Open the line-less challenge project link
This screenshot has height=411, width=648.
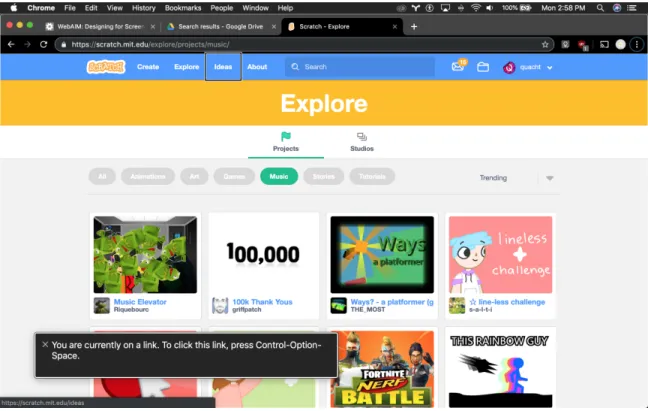pyautogui.click(x=507, y=302)
